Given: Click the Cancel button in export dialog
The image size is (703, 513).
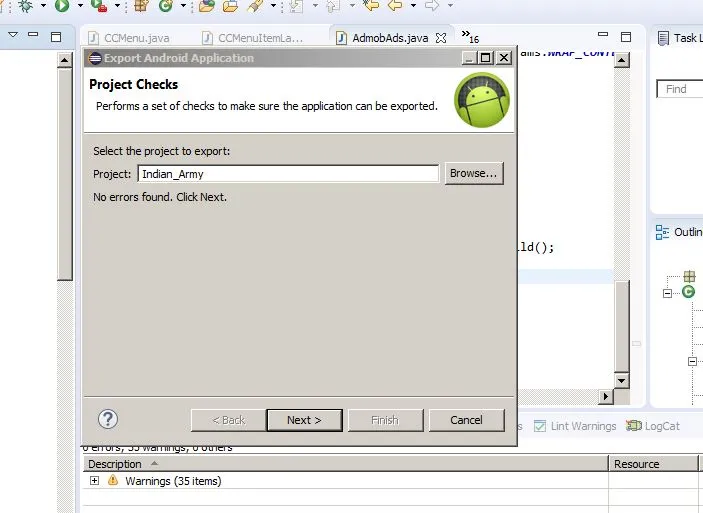Looking at the screenshot, I should [x=466, y=420].
